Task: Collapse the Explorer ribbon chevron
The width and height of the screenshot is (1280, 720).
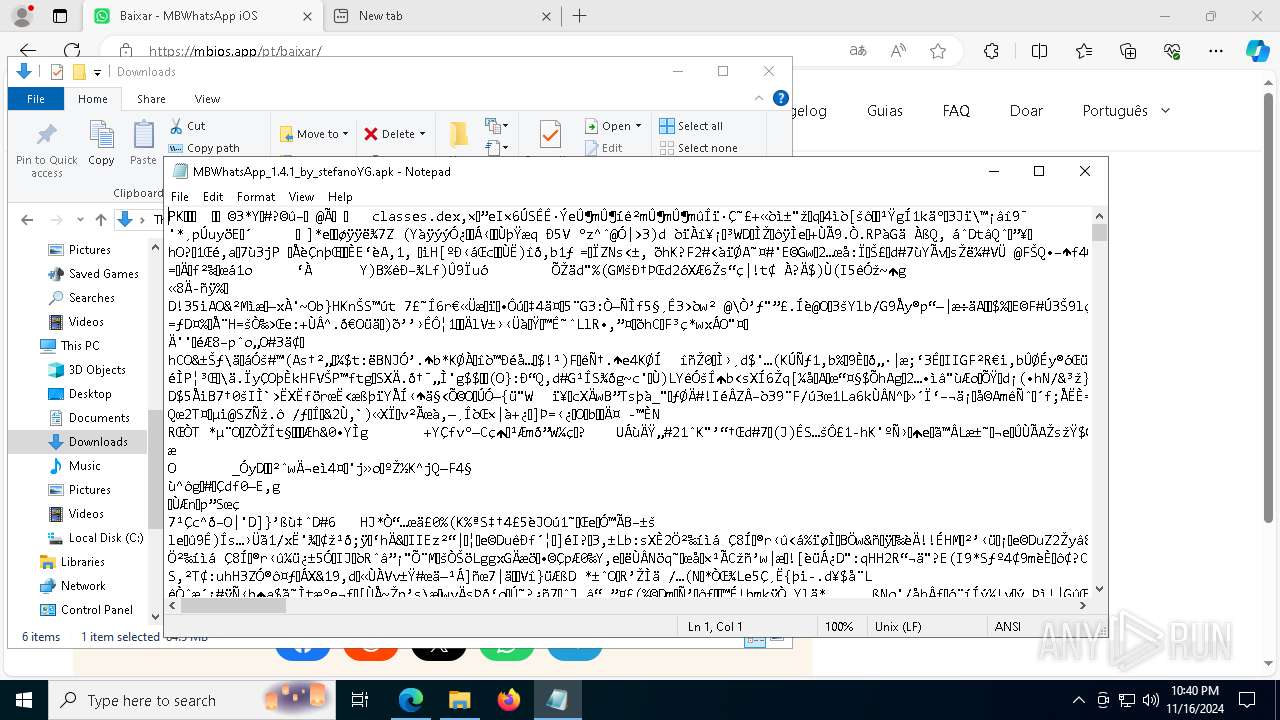Action: (758, 98)
